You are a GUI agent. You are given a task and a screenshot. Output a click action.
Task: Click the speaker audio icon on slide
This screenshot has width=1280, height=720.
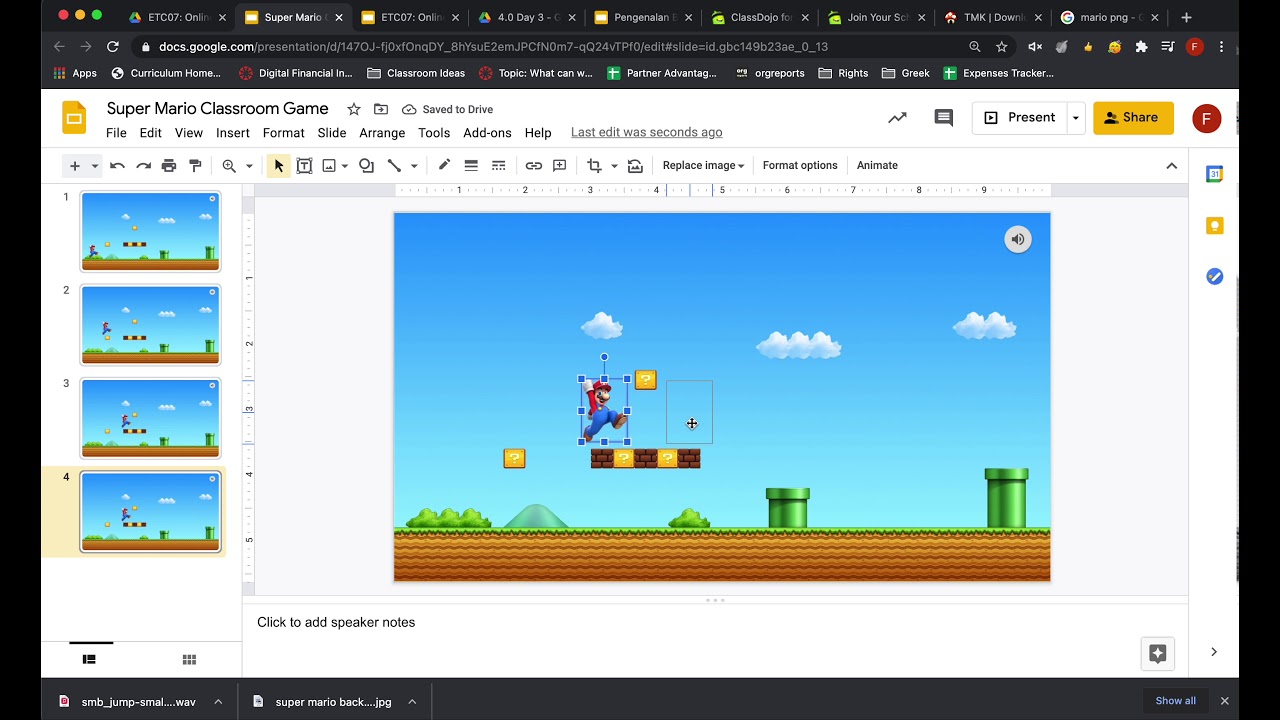click(1018, 239)
